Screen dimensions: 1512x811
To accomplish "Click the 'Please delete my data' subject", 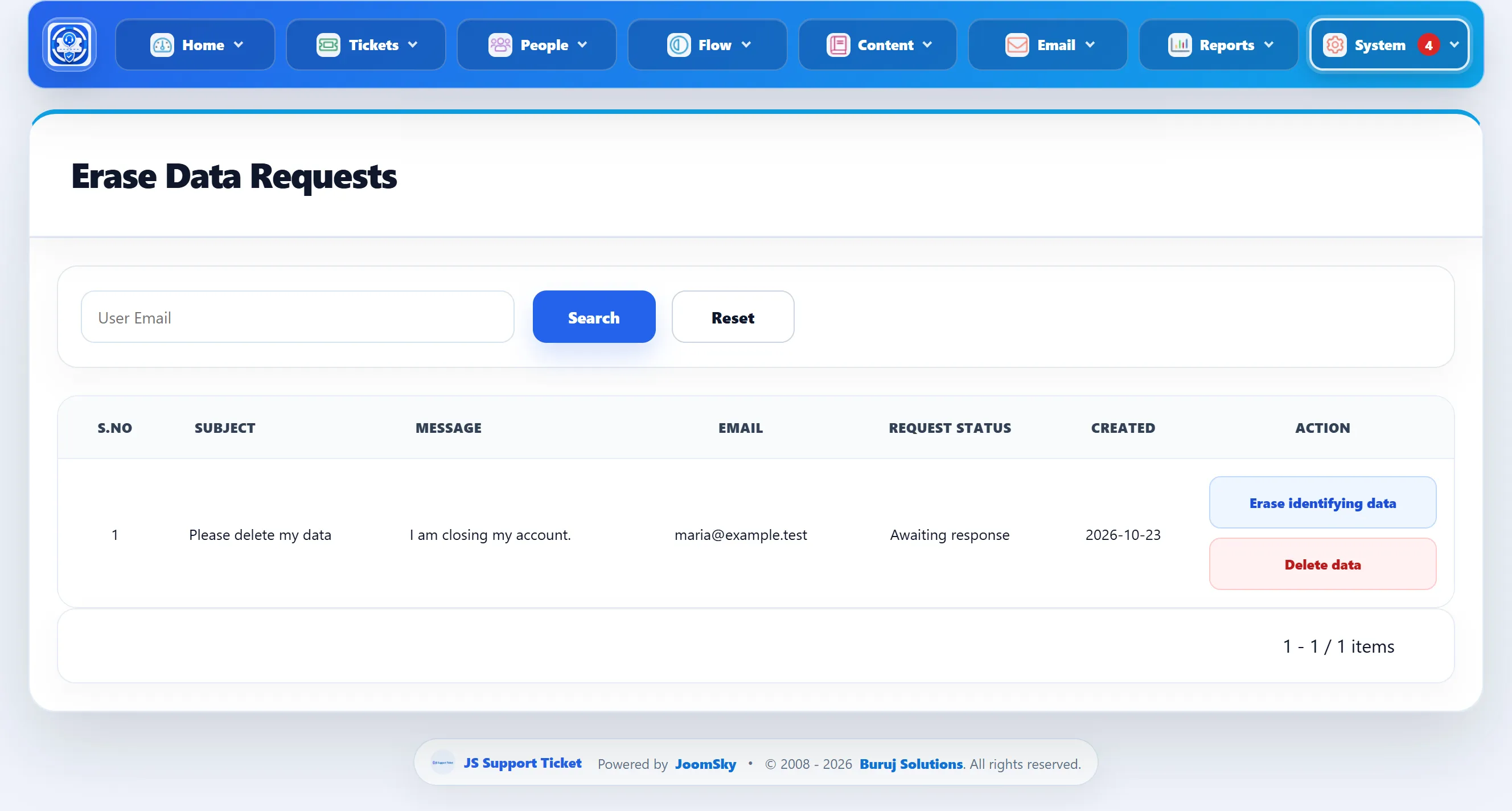I will coord(260,534).
